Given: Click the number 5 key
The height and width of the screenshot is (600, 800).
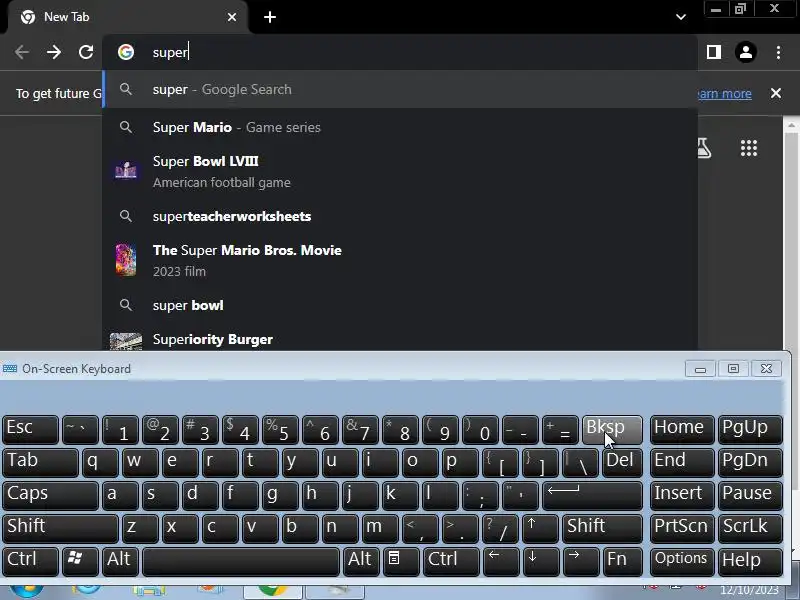Looking at the screenshot, I should 281,430.
